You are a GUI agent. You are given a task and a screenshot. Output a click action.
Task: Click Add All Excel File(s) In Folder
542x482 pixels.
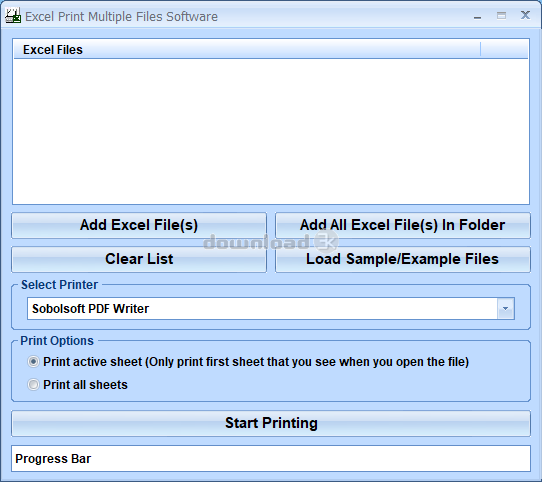(403, 225)
